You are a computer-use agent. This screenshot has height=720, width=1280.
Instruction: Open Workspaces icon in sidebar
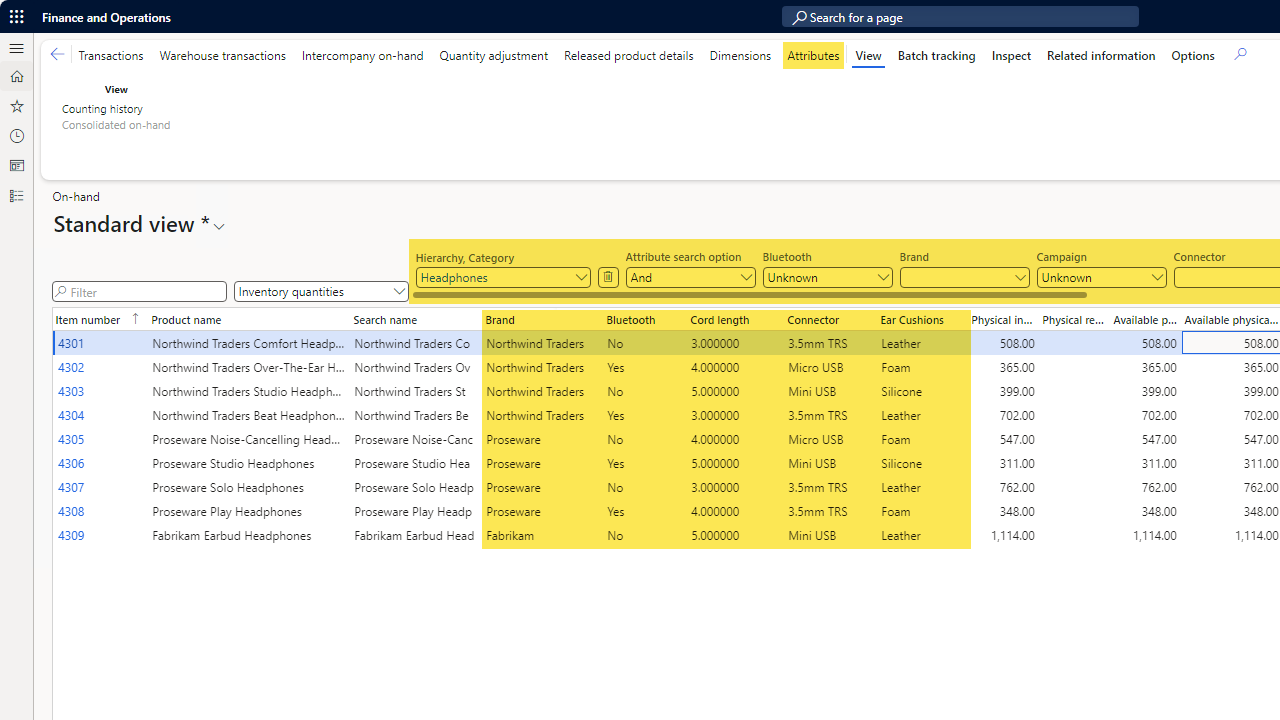coord(17,166)
